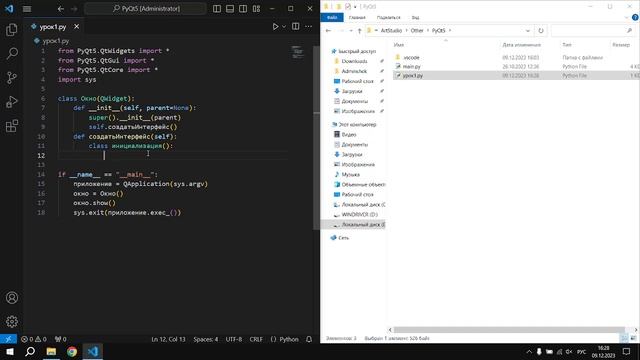The image size is (640, 360).
Task: Open the Manage gear menu
Action: click(x=12, y=322)
